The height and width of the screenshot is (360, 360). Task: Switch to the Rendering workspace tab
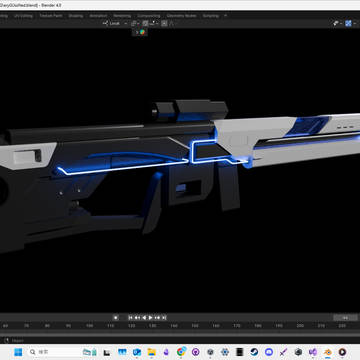(x=122, y=16)
